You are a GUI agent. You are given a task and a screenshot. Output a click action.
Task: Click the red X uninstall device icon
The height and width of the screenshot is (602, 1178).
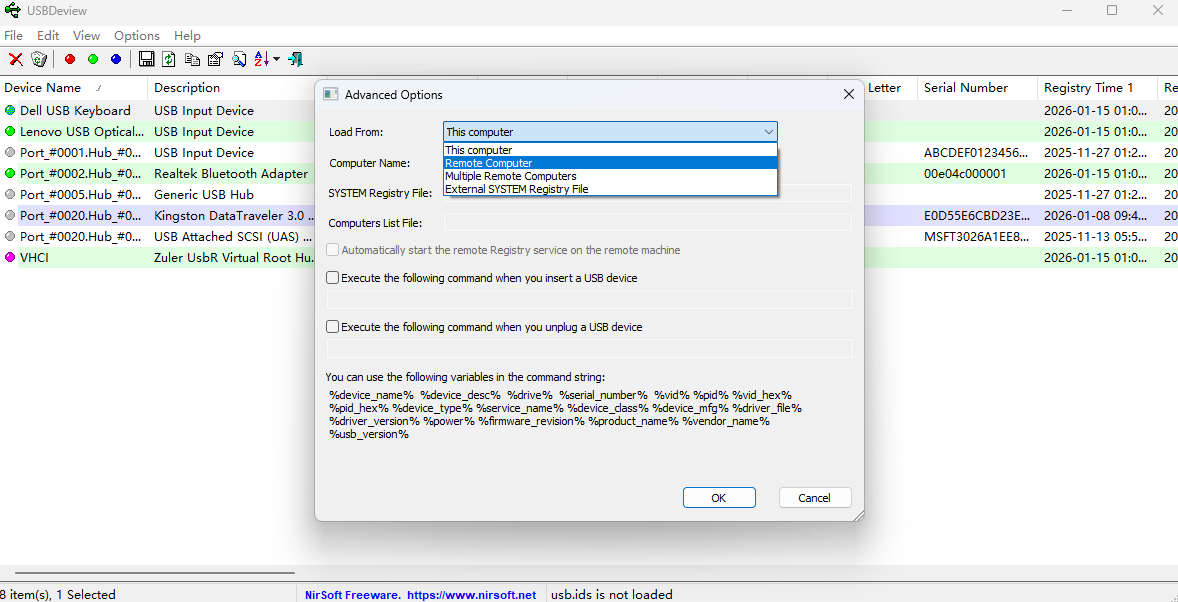(x=16, y=59)
